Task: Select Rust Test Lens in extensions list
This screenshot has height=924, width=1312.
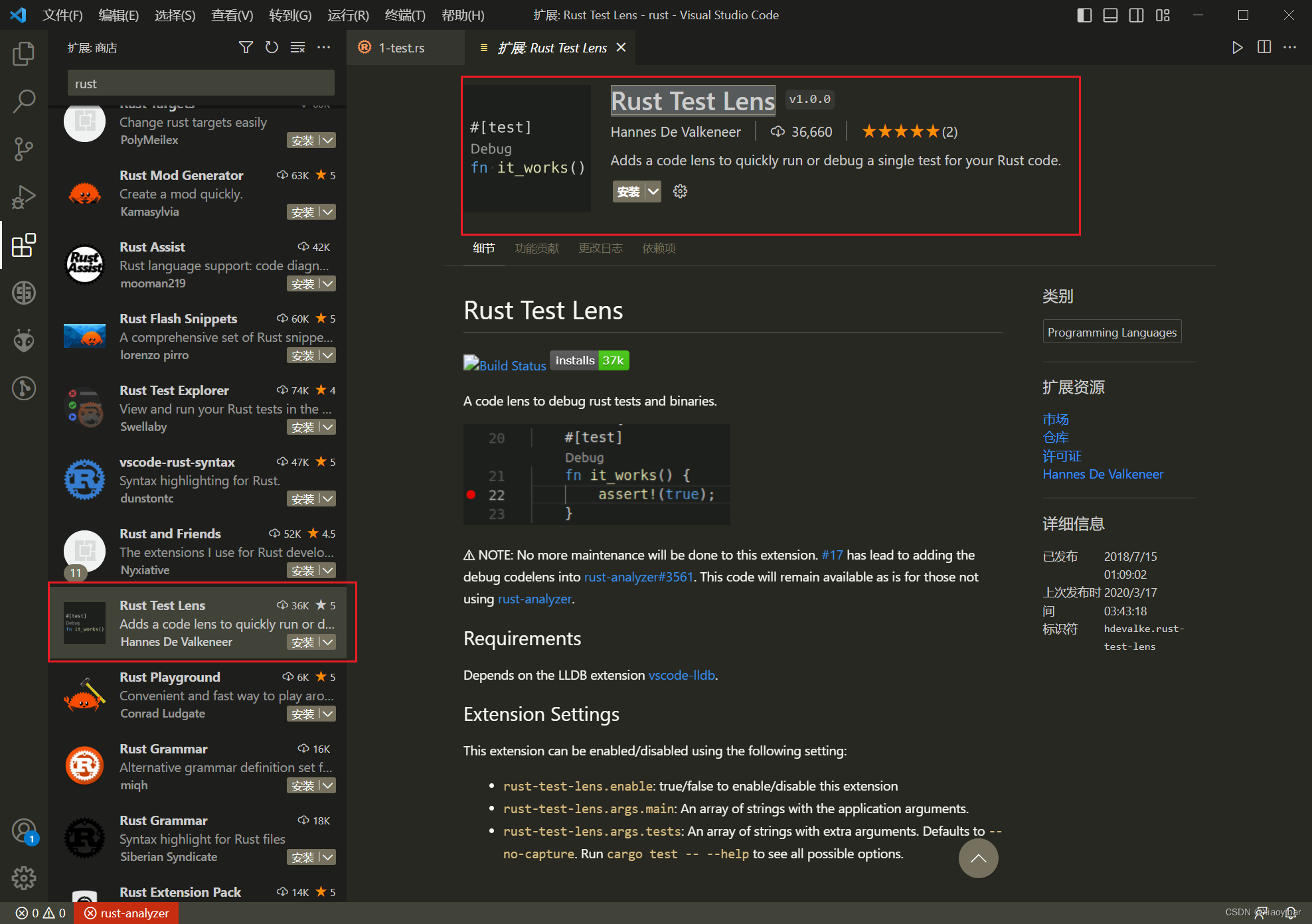Action: coord(199,623)
